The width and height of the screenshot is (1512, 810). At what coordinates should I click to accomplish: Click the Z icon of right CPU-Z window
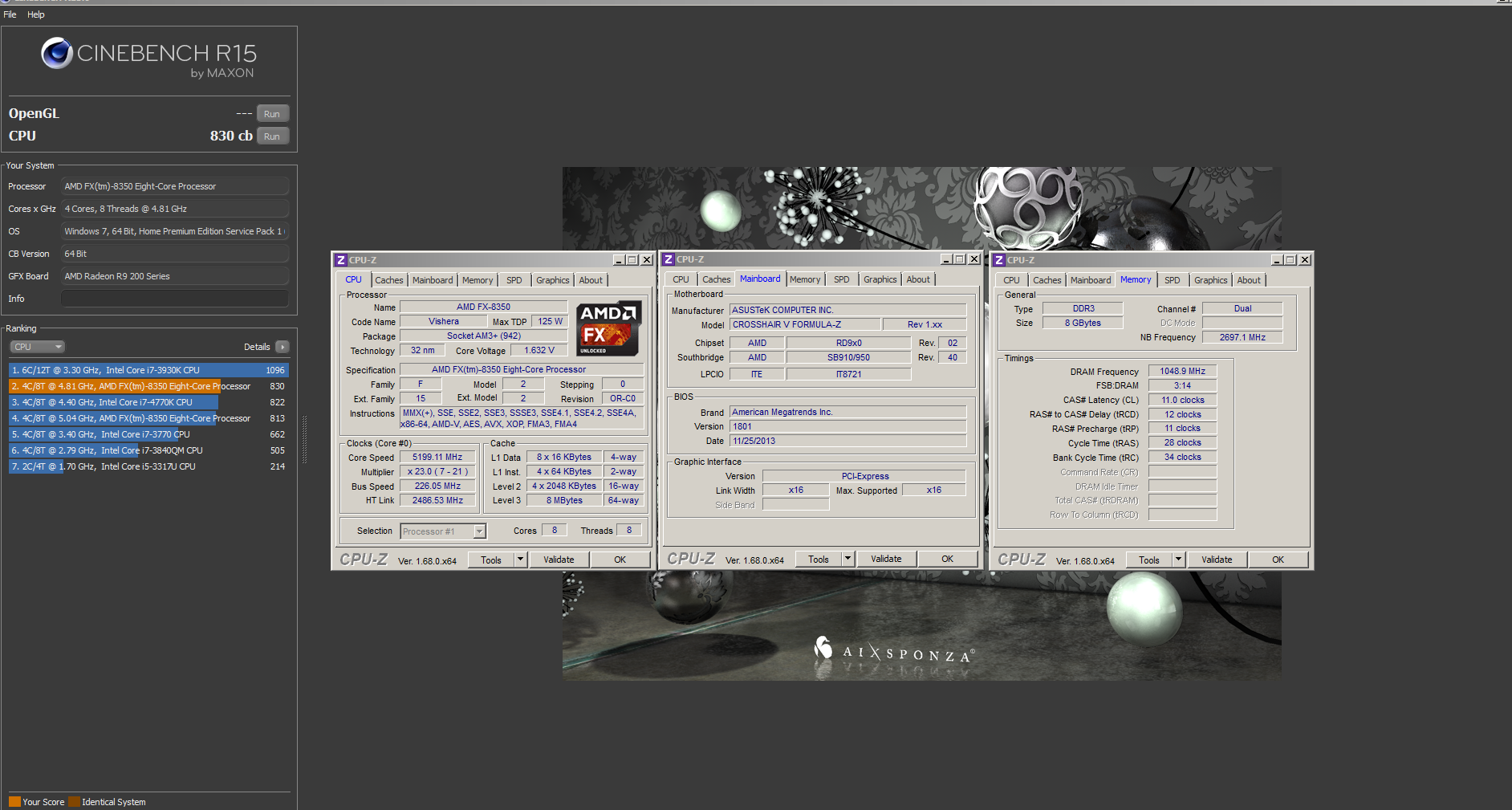[999, 260]
